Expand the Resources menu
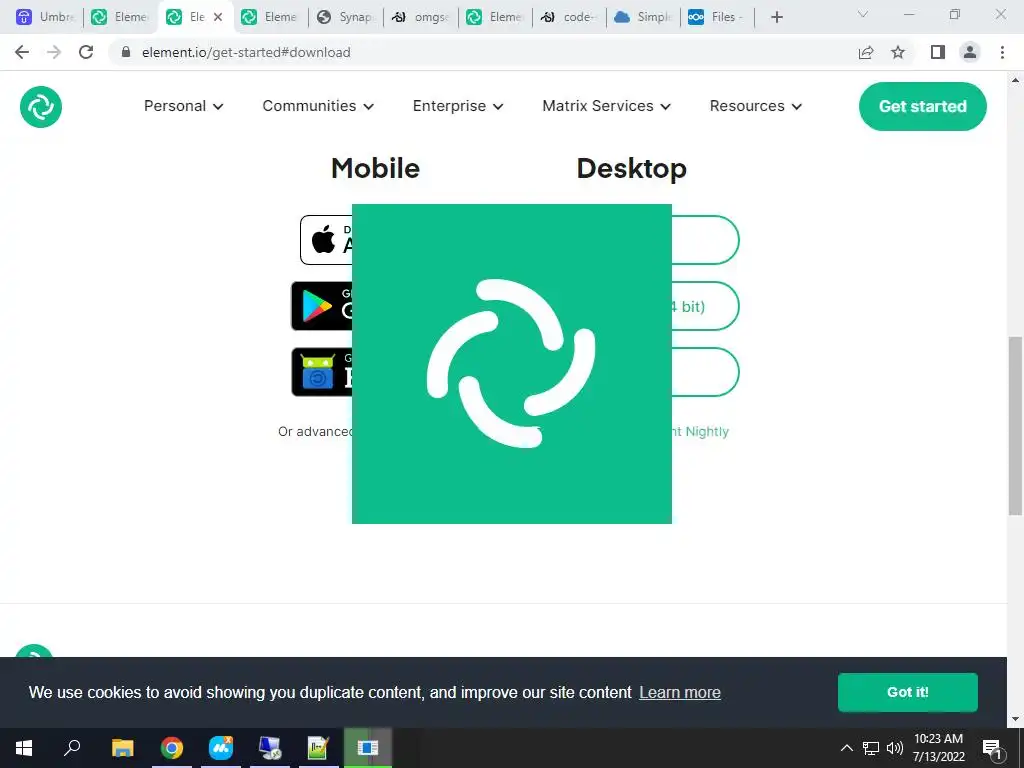1024x768 pixels. [x=756, y=106]
